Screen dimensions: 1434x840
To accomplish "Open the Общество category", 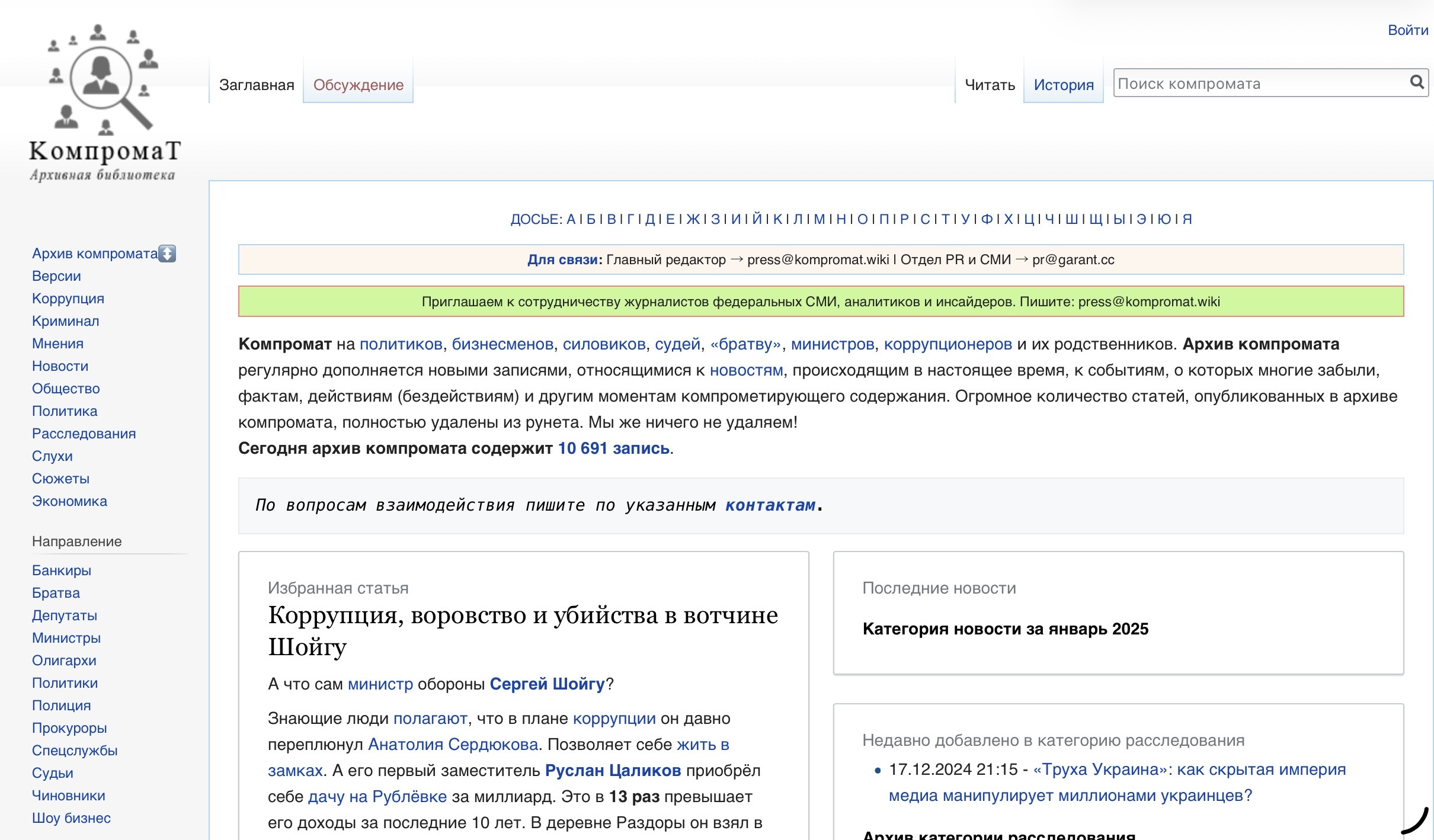I will pos(66,389).
